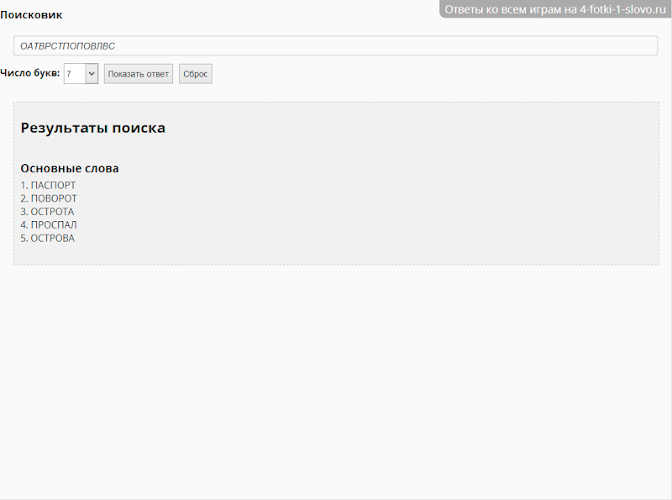The width and height of the screenshot is (672, 500).
Task: Select the result word ПОВОРОТ
Action: tap(54, 198)
